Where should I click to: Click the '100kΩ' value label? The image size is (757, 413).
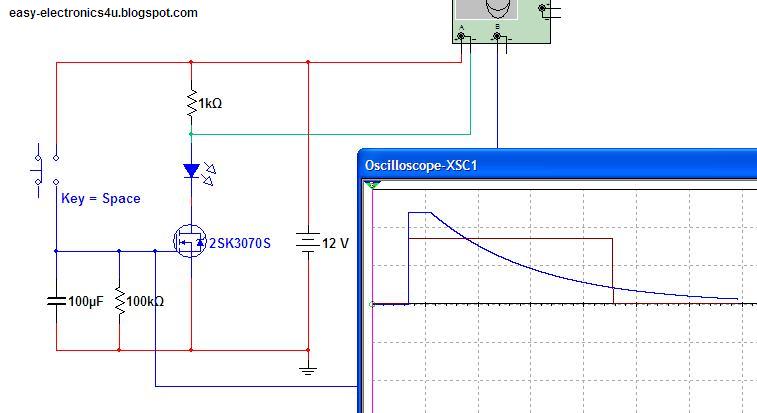[x=145, y=301]
